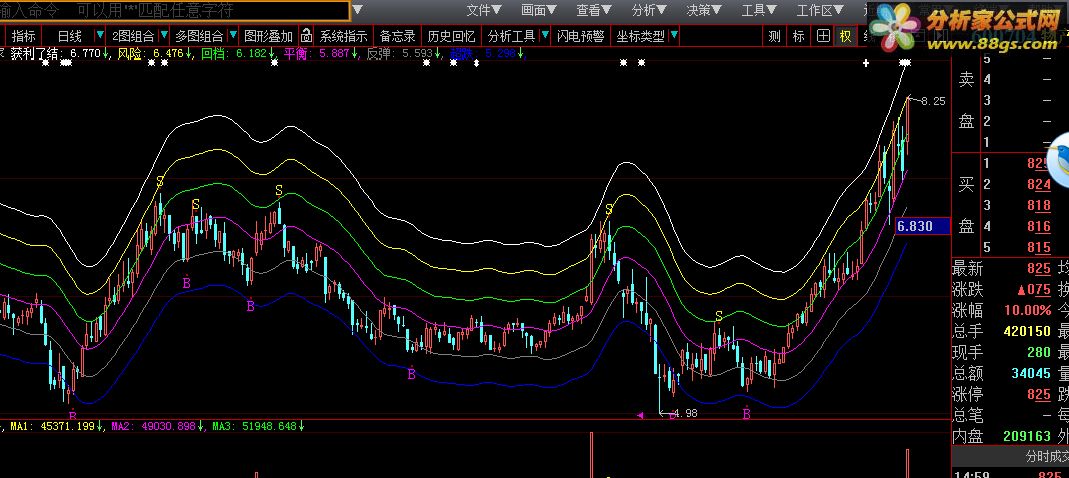The width and height of the screenshot is (1069, 478).
Task: Click the 闪电预警 alert button
Action: coord(580,36)
